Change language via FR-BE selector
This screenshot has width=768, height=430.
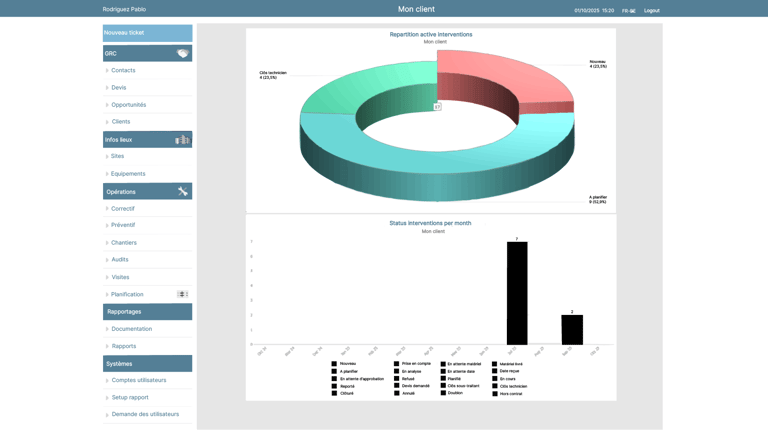click(x=629, y=10)
